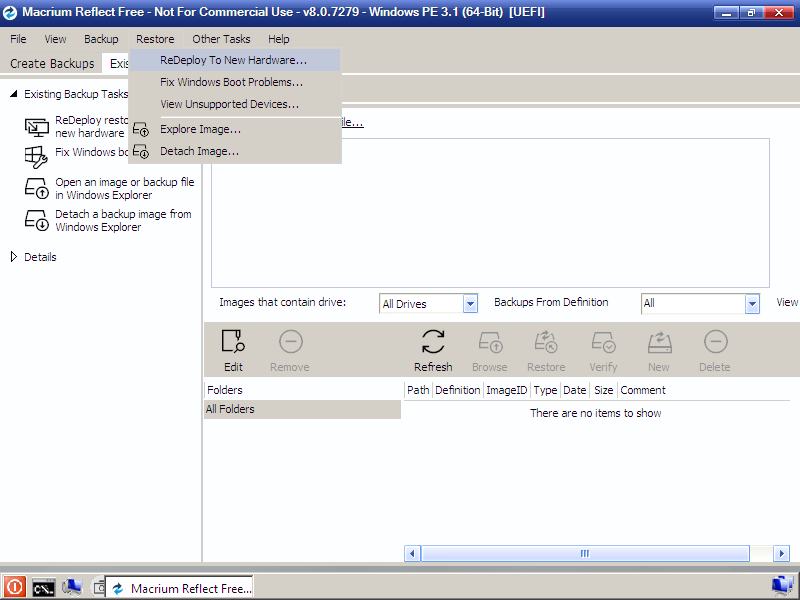Click the Fix Windows boot wrench icon
Viewport: 800px width, 600px height.
click(x=36, y=157)
